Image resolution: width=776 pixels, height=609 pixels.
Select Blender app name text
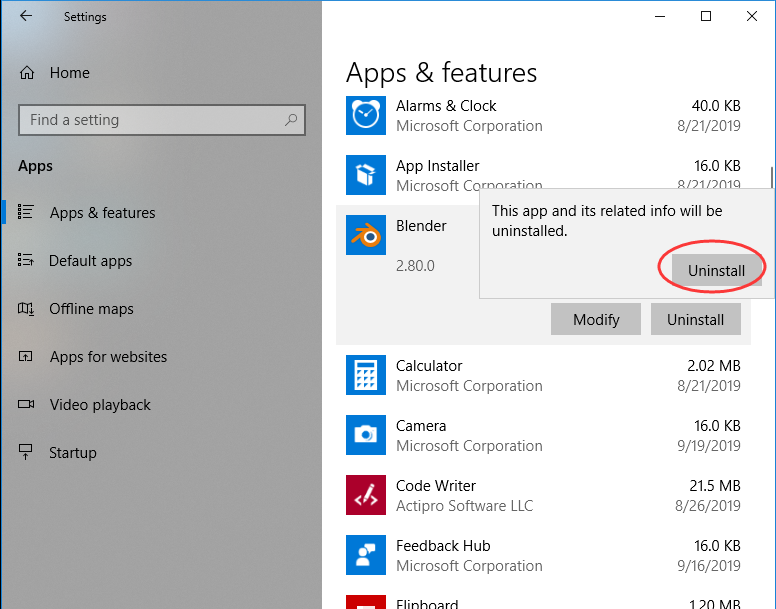tap(421, 226)
